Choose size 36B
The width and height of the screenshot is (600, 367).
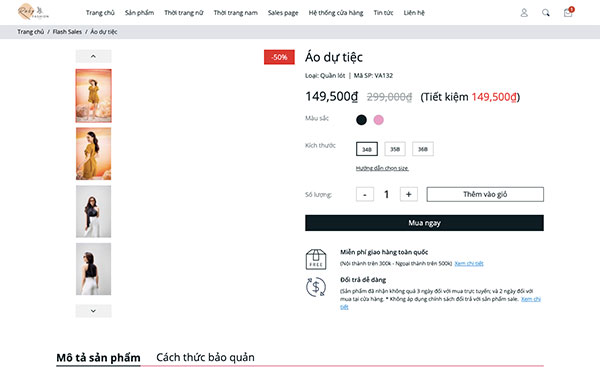coord(423,149)
